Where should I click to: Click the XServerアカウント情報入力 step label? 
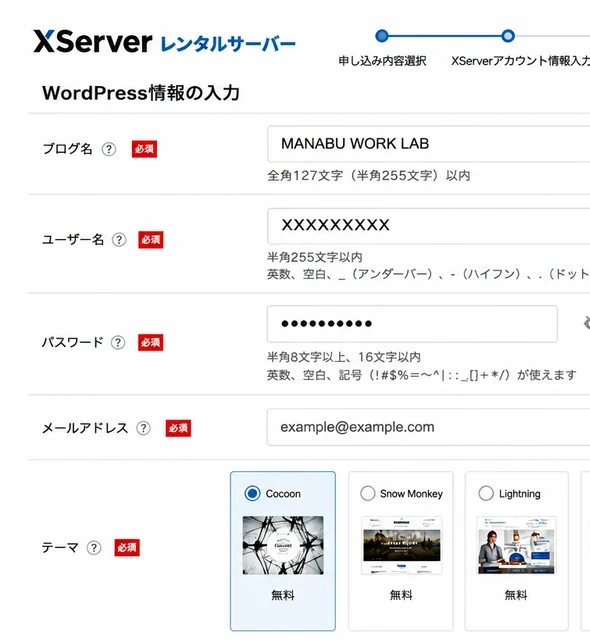click(520, 61)
